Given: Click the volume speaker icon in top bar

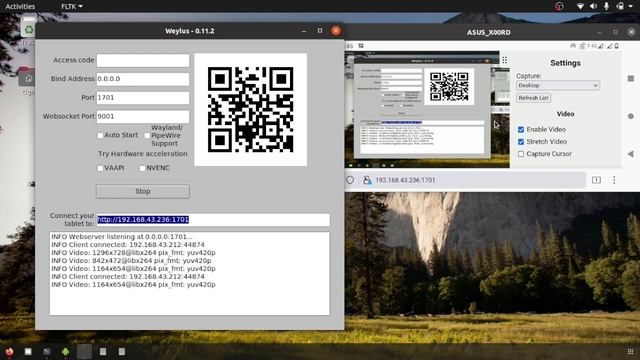Looking at the screenshot, I should coord(593,6).
